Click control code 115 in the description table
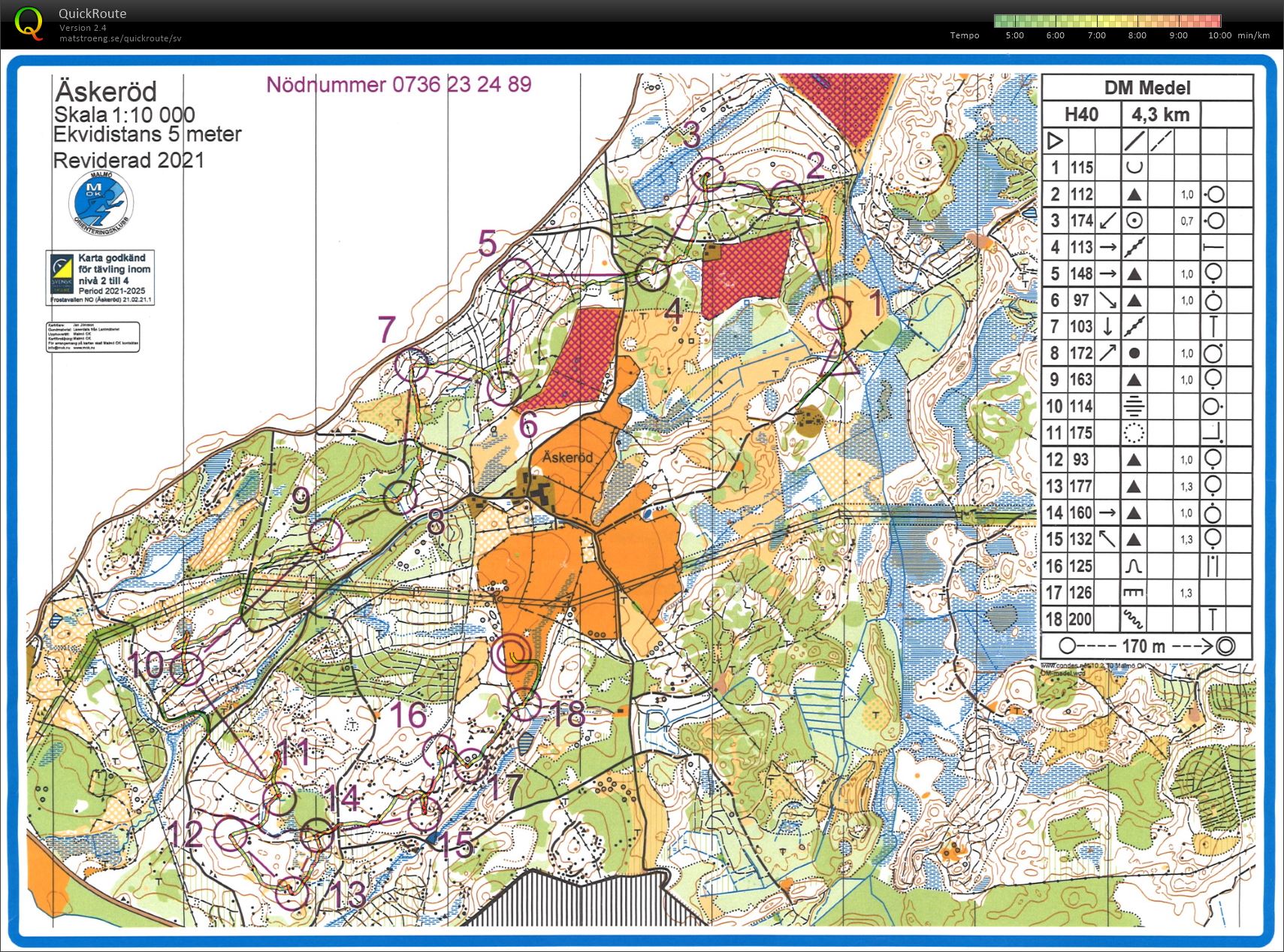The image size is (1284, 952). click(1082, 168)
